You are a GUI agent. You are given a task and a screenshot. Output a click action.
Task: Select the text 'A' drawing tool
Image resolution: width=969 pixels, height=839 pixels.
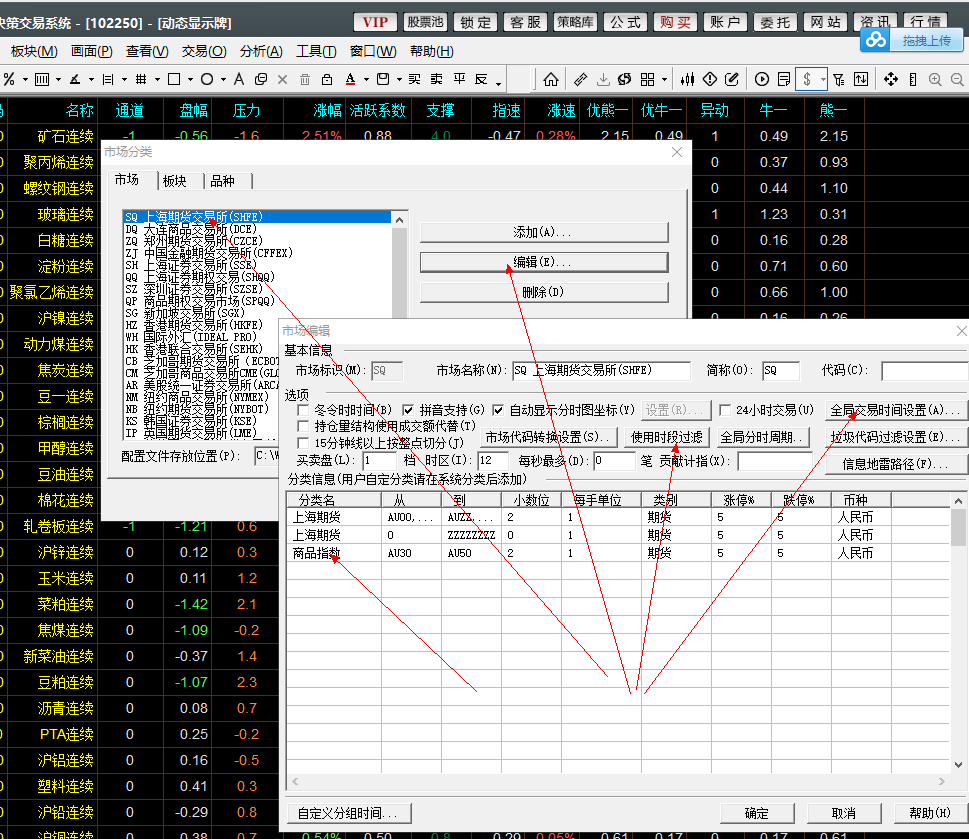tap(238, 80)
